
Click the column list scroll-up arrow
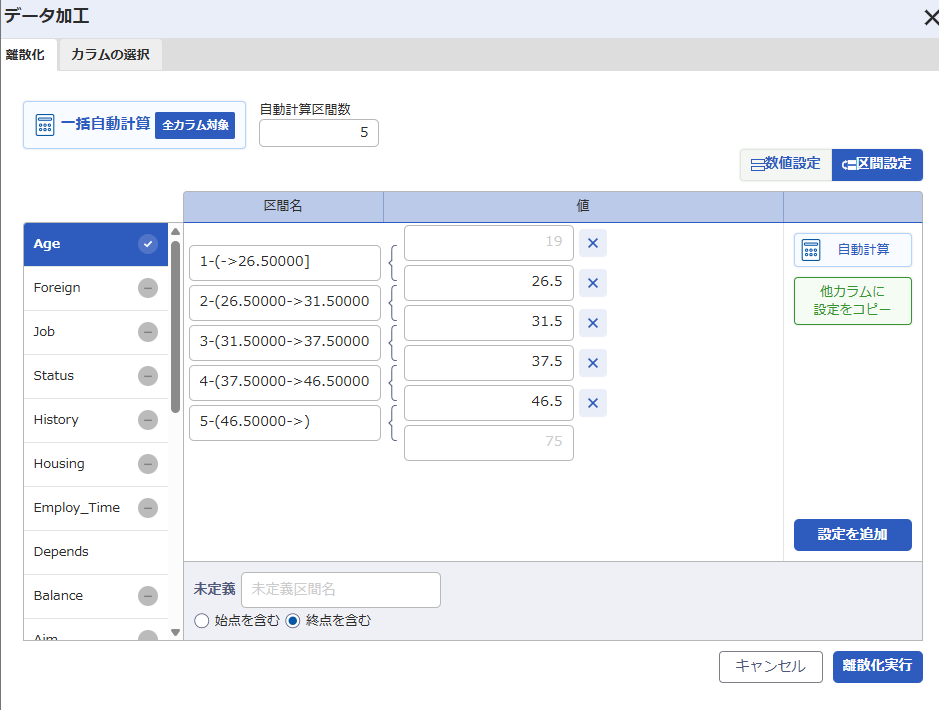point(175,232)
